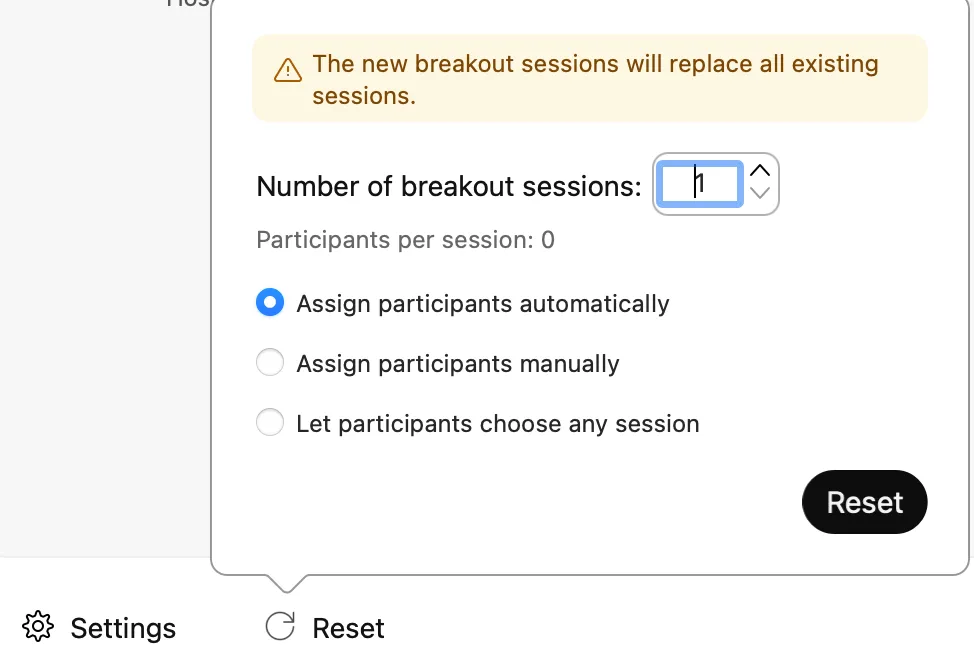The height and width of the screenshot is (660, 974).
Task: Click the warning triangle icon
Action: pyautogui.click(x=288, y=70)
